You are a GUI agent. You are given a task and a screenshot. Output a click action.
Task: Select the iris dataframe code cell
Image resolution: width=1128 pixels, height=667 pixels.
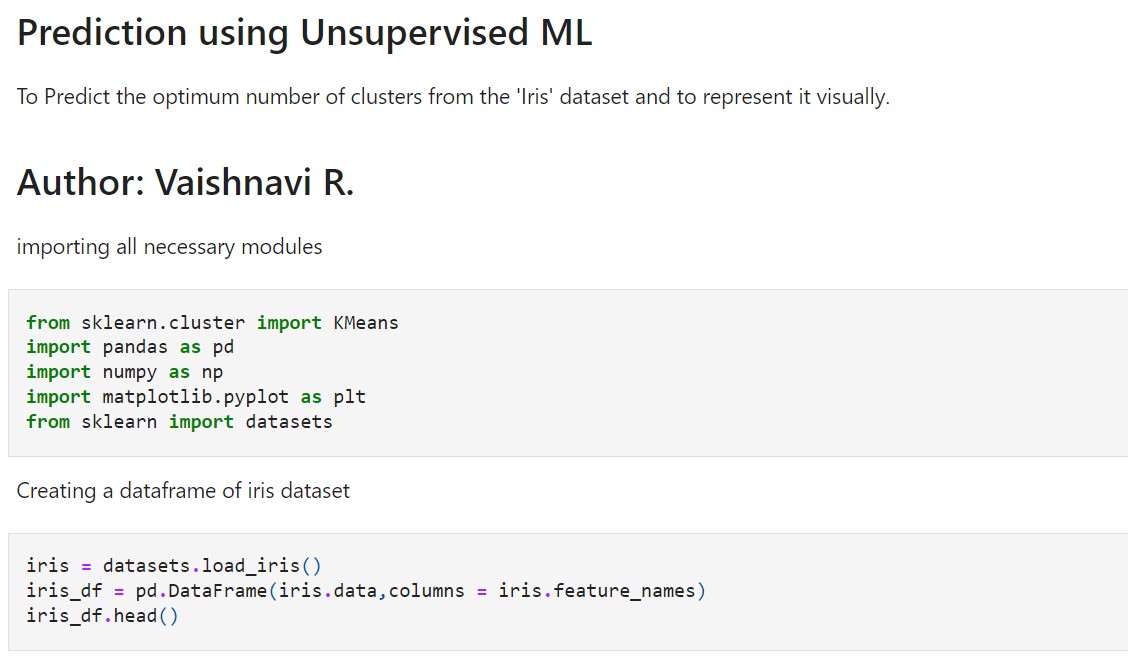tap(568, 591)
